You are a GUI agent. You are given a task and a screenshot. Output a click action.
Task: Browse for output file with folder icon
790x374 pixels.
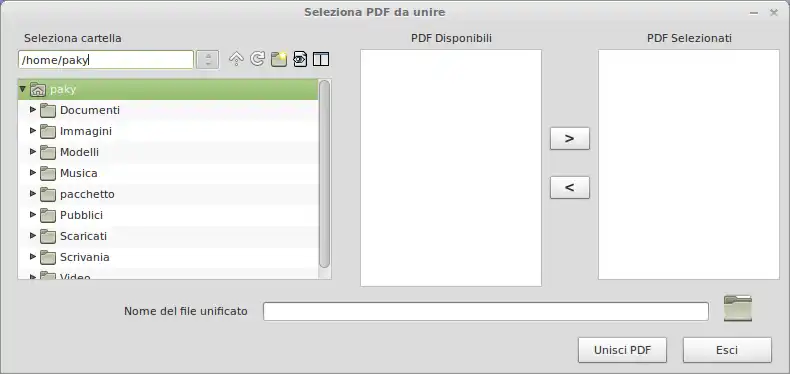pos(738,308)
